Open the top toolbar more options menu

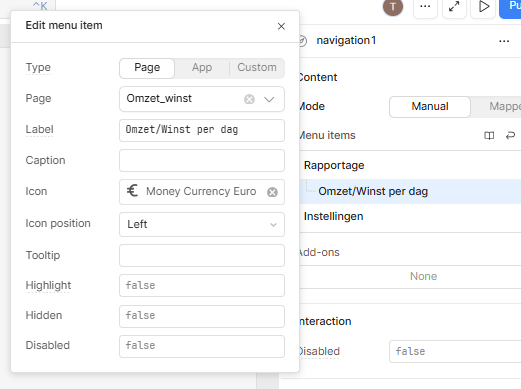[425, 7]
